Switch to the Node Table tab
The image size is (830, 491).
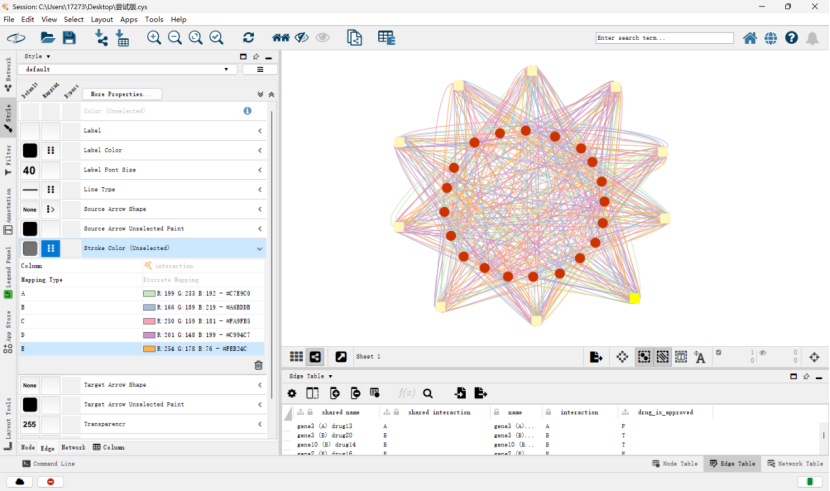tap(675, 463)
